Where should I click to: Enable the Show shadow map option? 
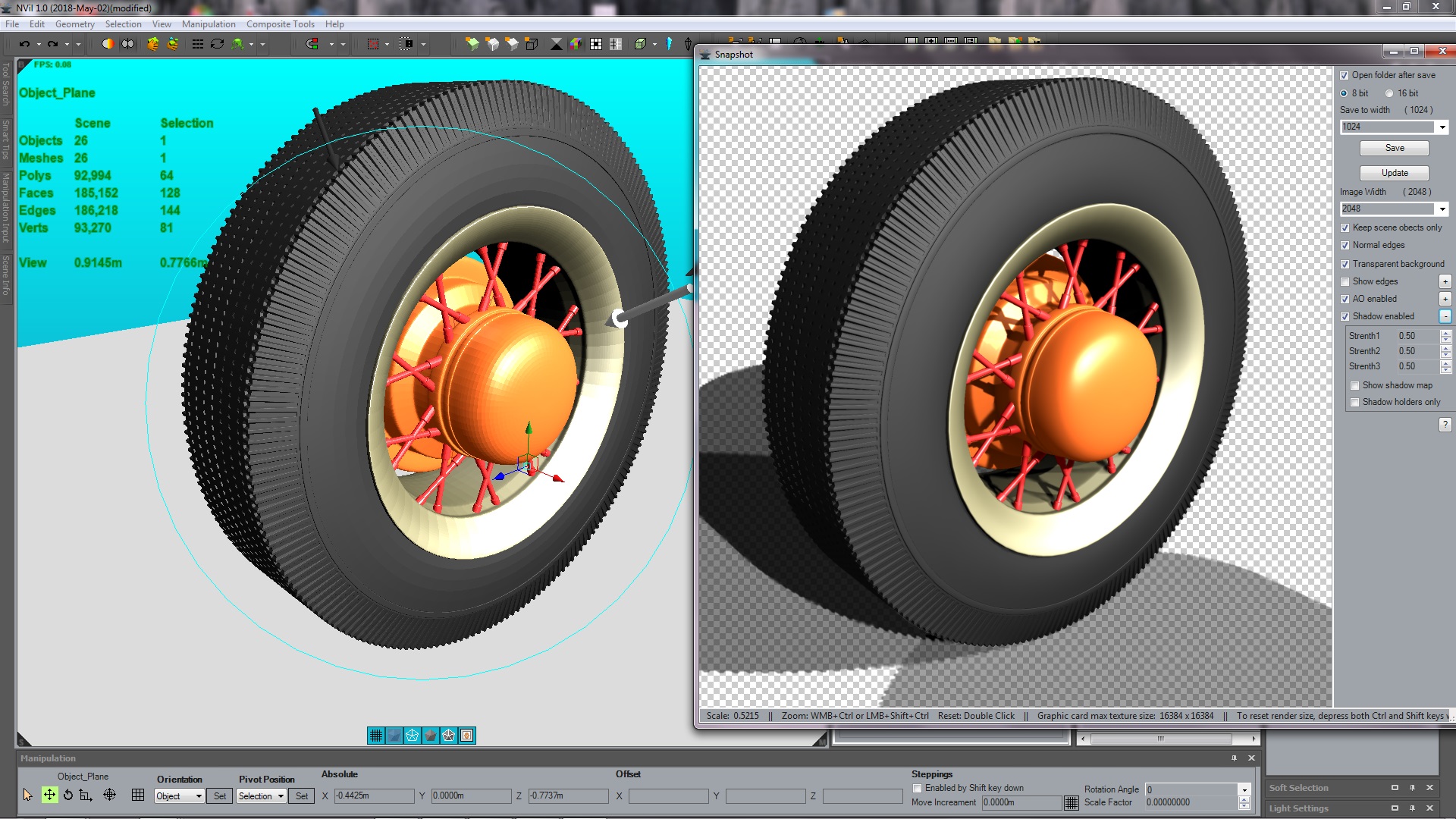point(1356,385)
